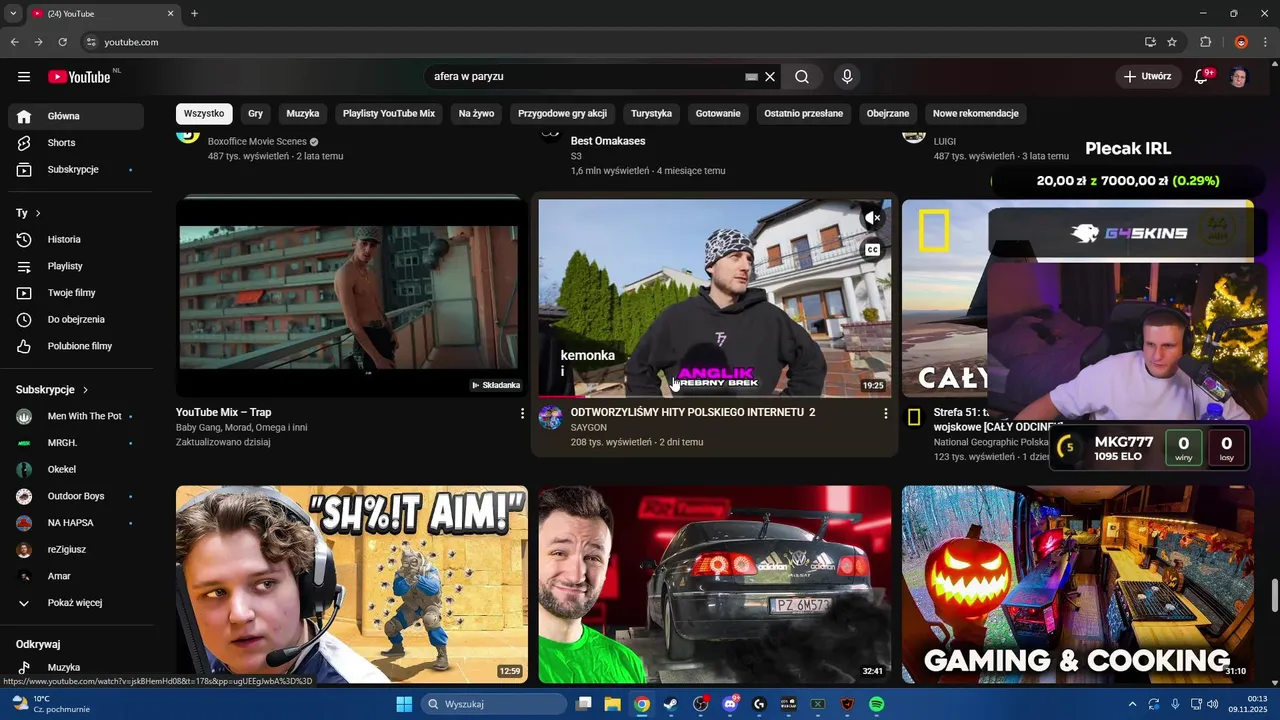
Task: Open a new browser tab
Action: [x=194, y=14]
